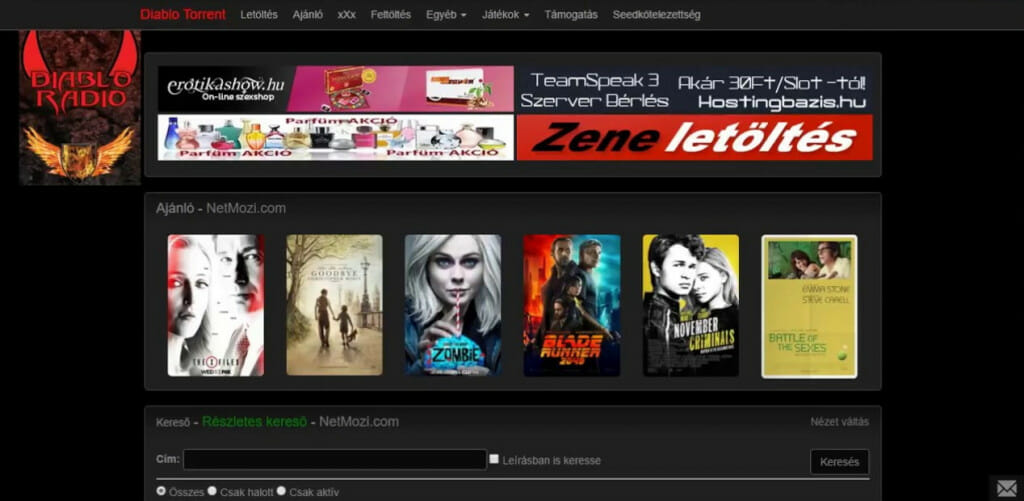Click the Keresés button
This screenshot has height=501, width=1024.
coord(839,462)
